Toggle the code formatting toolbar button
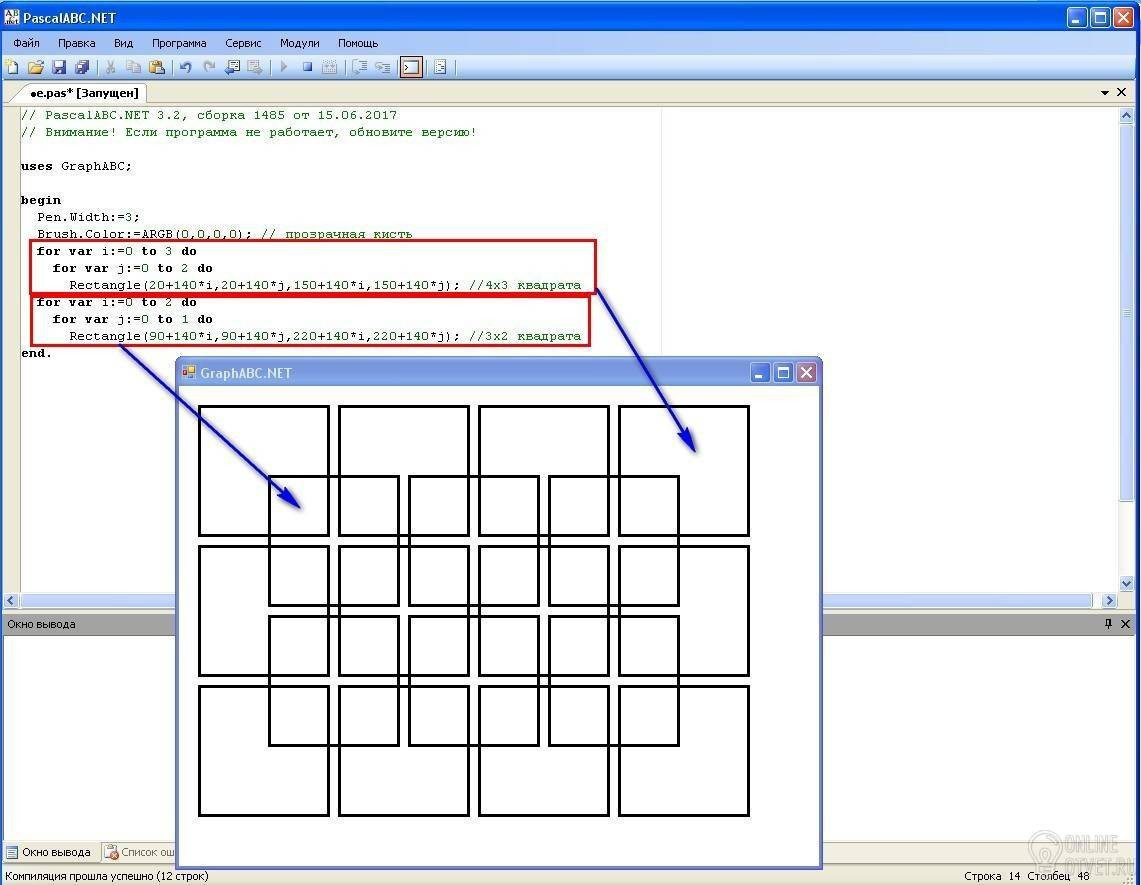Viewport: 1141px width, 885px height. (440, 68)
